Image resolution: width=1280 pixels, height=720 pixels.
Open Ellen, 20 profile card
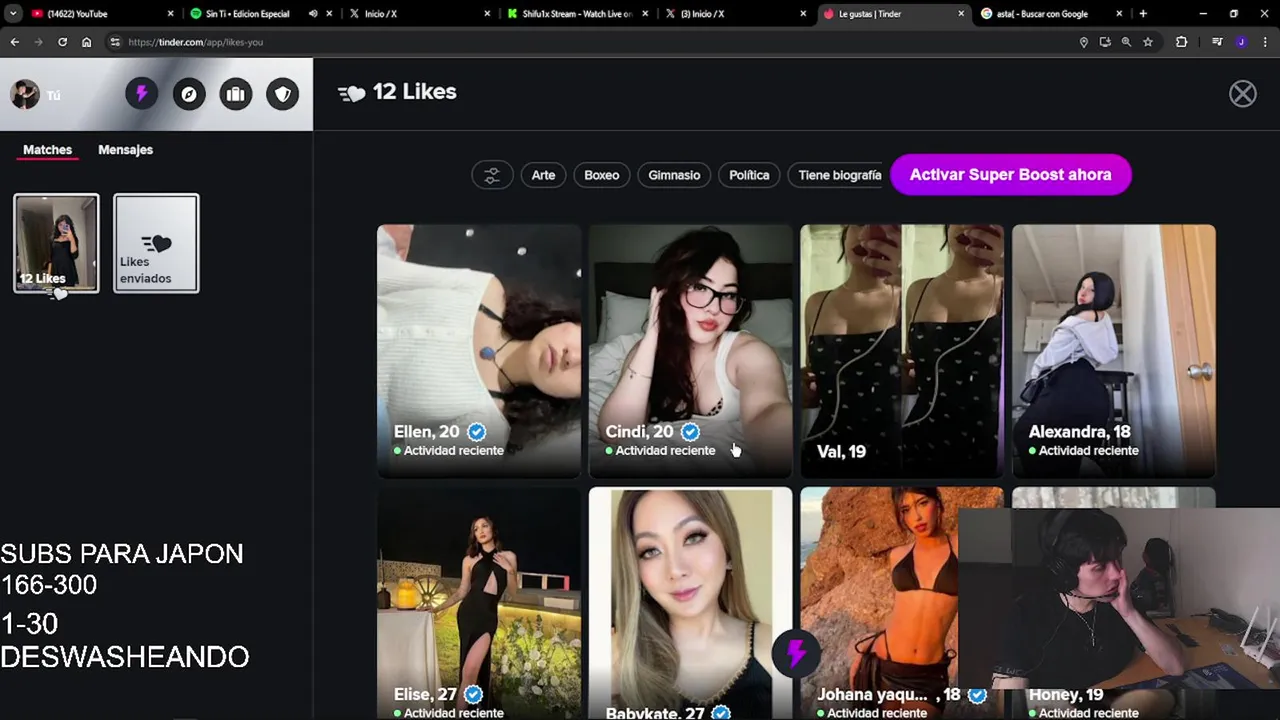pyautogui.click(x=478, y=351)
